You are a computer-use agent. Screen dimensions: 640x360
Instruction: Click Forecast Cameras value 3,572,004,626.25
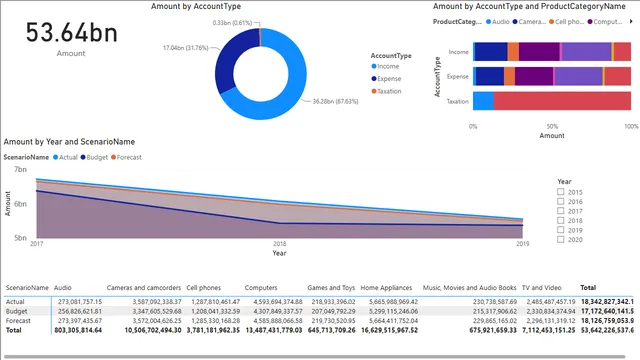coord(157,320)
